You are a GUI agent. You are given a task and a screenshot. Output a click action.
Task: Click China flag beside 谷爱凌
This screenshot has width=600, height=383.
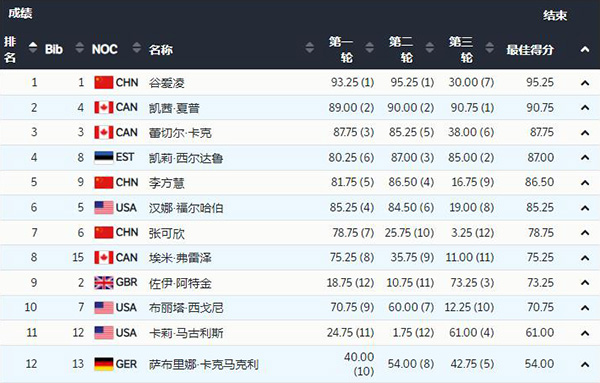(104, 82)
